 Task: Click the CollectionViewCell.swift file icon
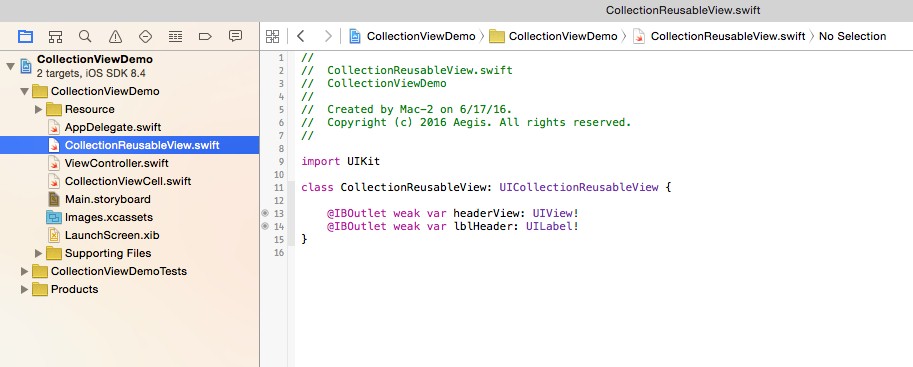(54, 181)
